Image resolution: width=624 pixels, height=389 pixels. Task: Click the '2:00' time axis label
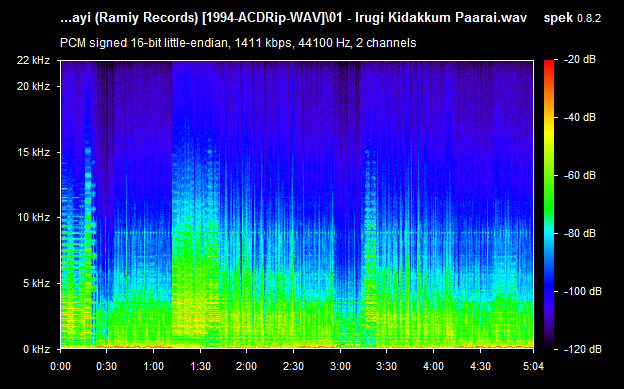tap(247, 366)
